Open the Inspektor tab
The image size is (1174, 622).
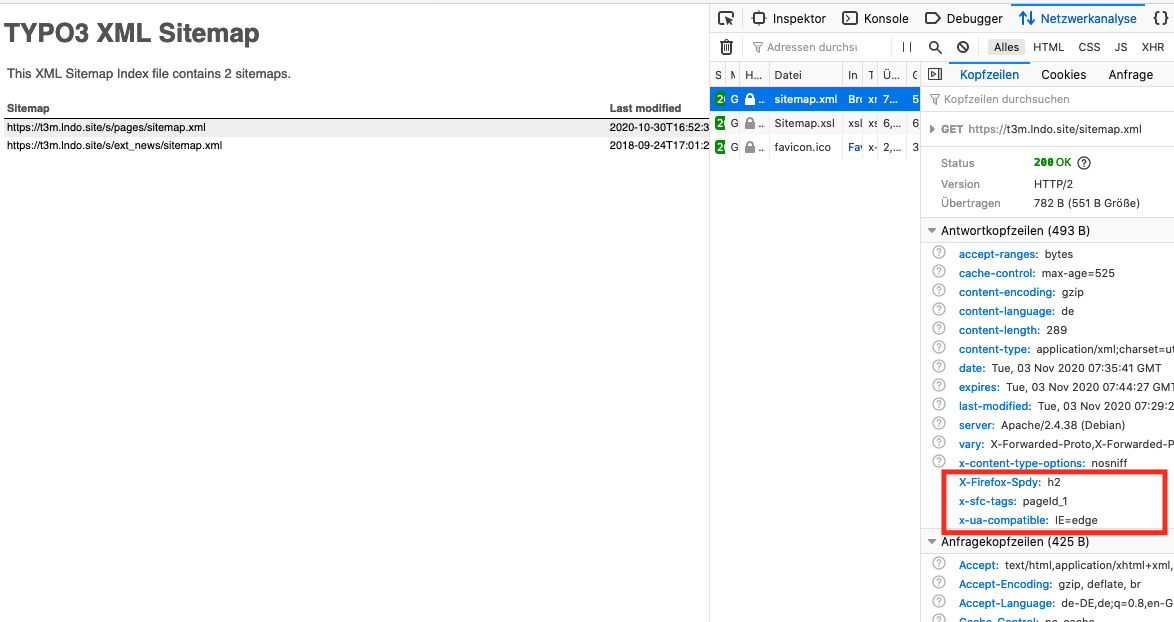pyautogui.click(x=789, y=19)
